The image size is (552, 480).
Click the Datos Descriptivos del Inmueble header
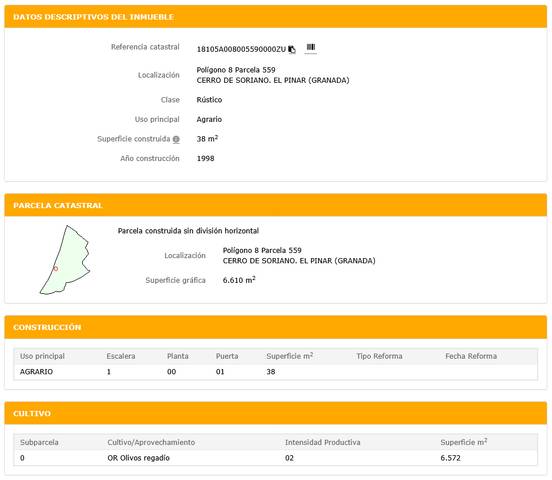pyautogui.click(x=276, y=17)
